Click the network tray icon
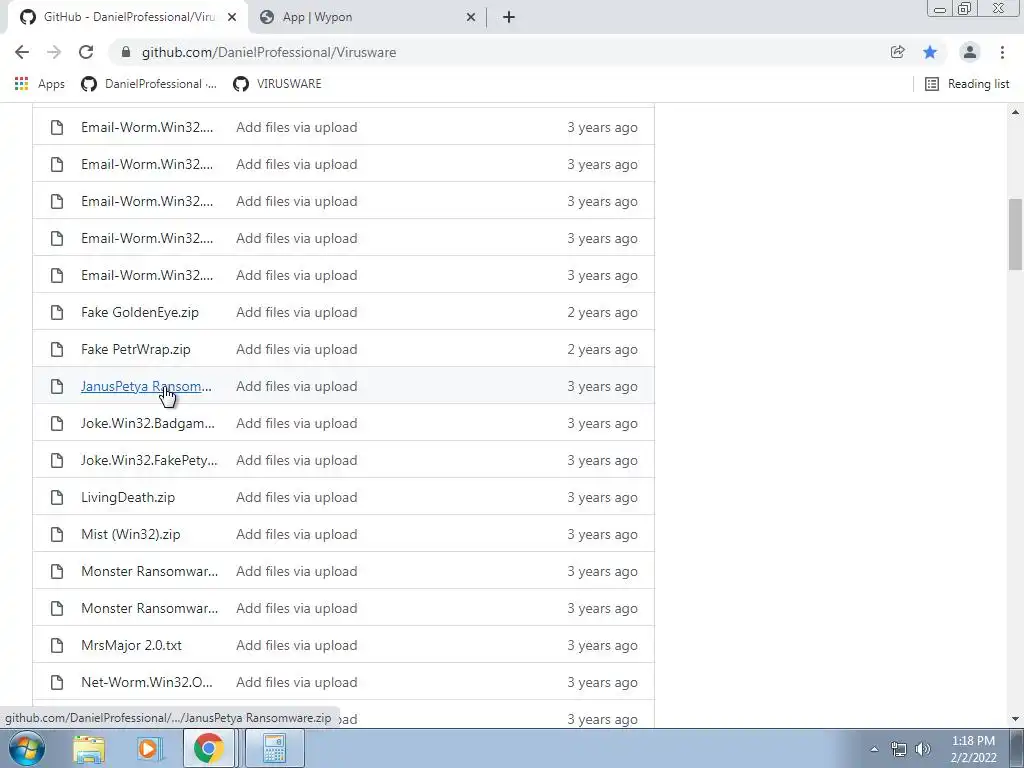 click(x=899, y=749)
